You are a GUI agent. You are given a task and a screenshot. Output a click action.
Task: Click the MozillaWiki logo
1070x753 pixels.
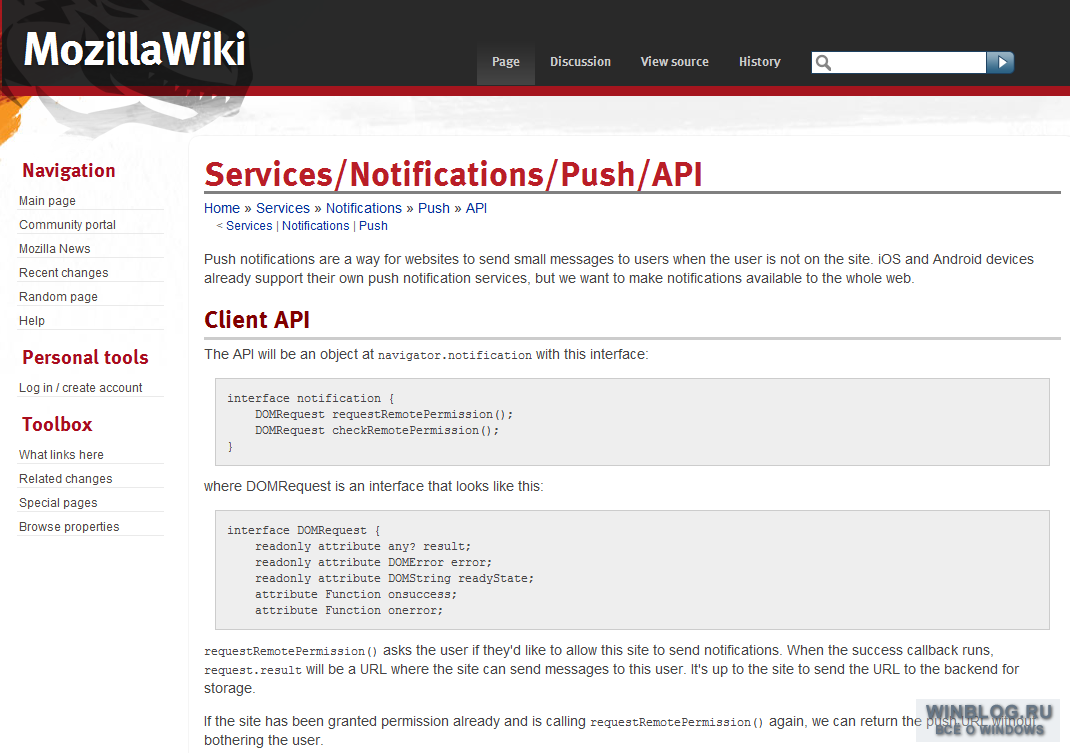click(134, 49)
